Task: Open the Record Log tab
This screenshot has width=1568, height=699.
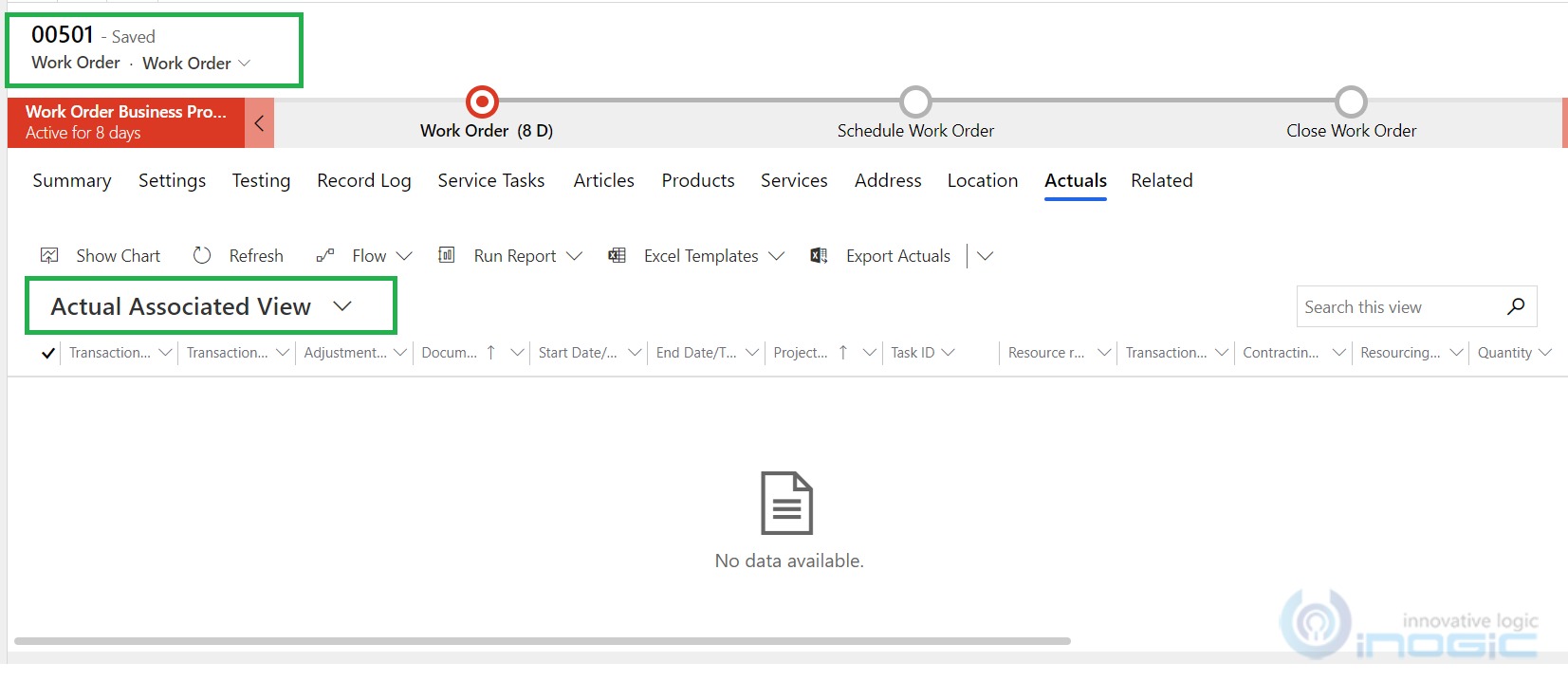Action: (364, 180)
